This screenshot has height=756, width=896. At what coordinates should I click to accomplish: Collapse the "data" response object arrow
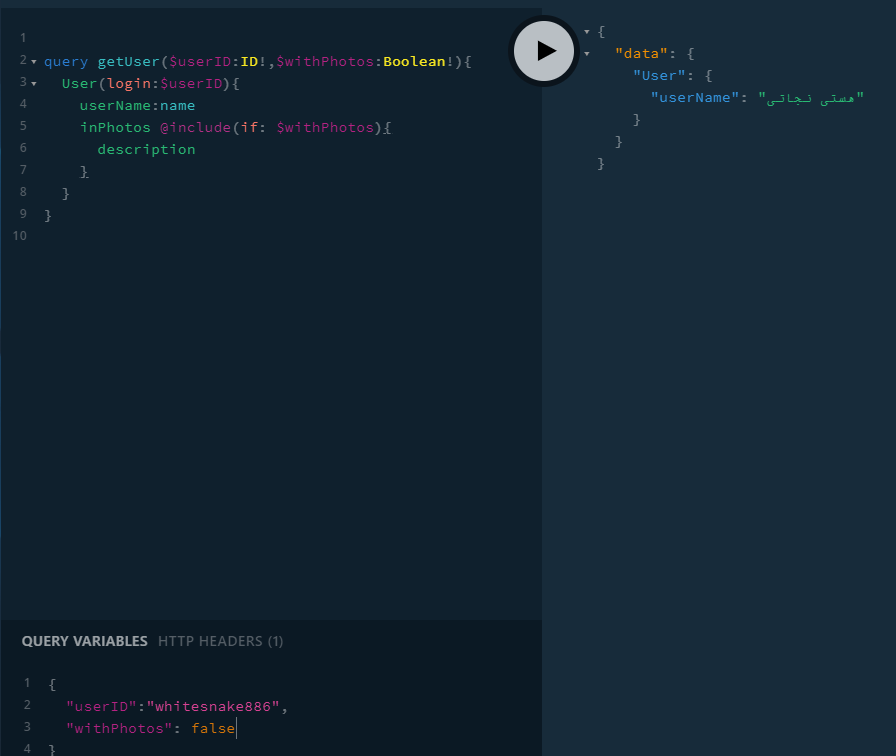587,54
